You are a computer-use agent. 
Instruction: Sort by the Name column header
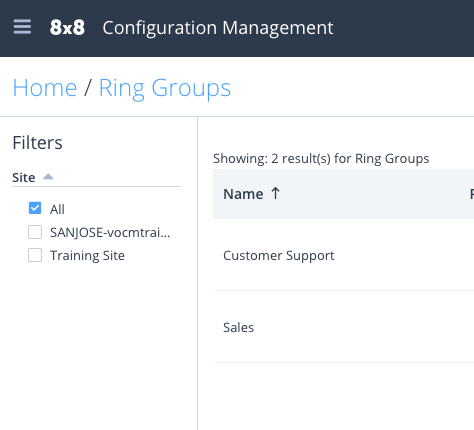point(243,194)
